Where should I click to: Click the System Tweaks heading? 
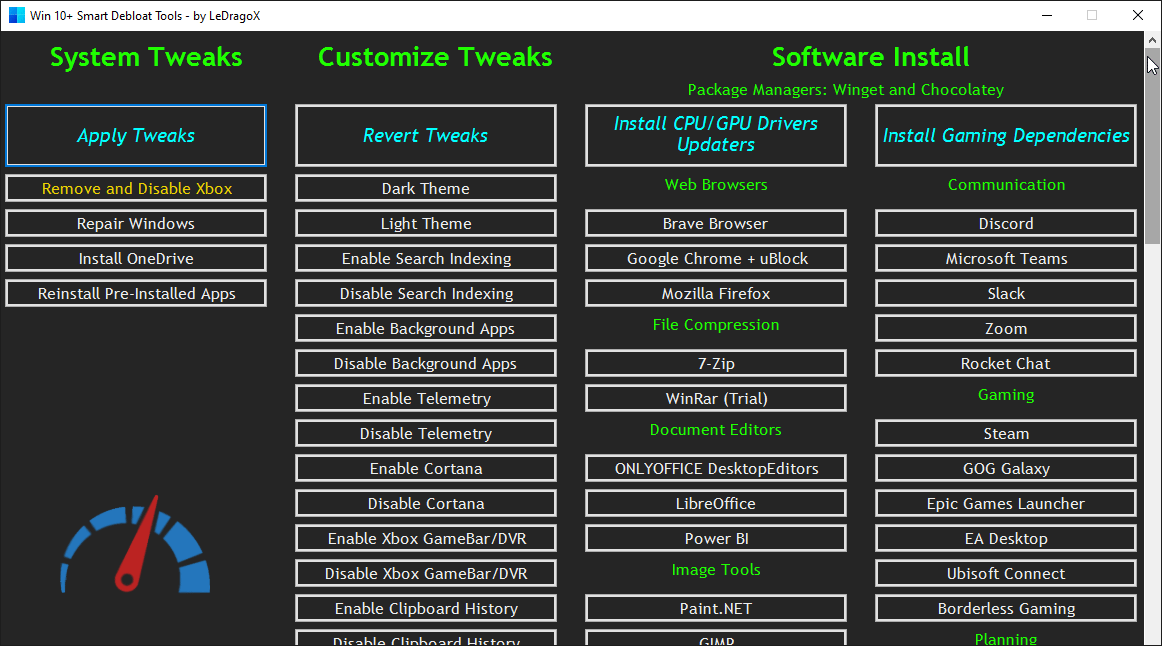[146, 57]
